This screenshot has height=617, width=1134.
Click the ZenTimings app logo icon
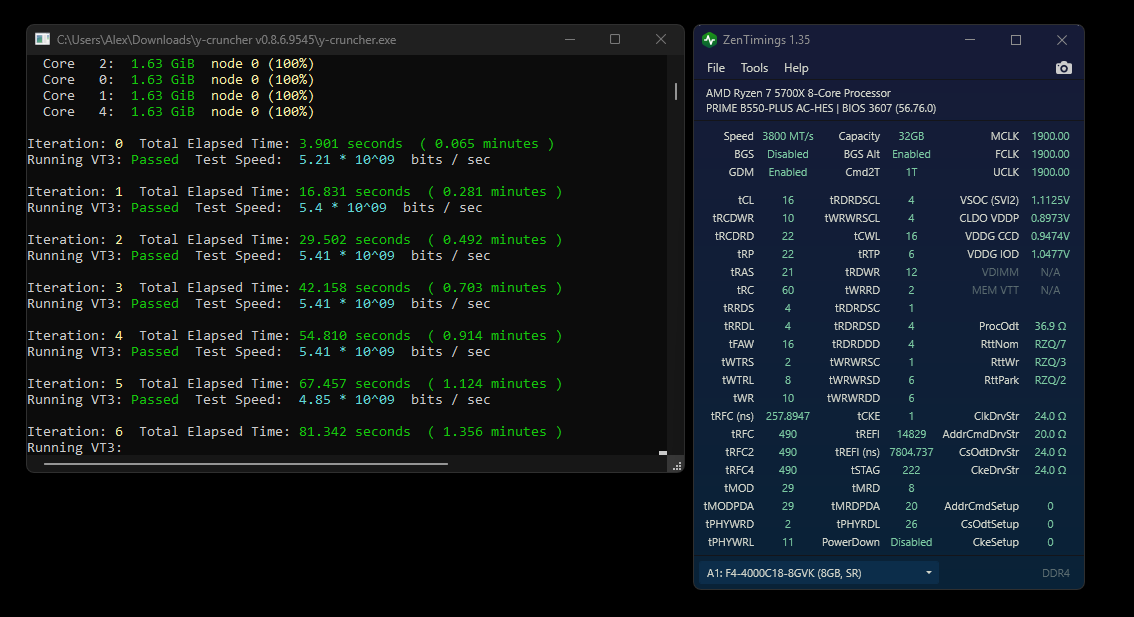point(709,40)
